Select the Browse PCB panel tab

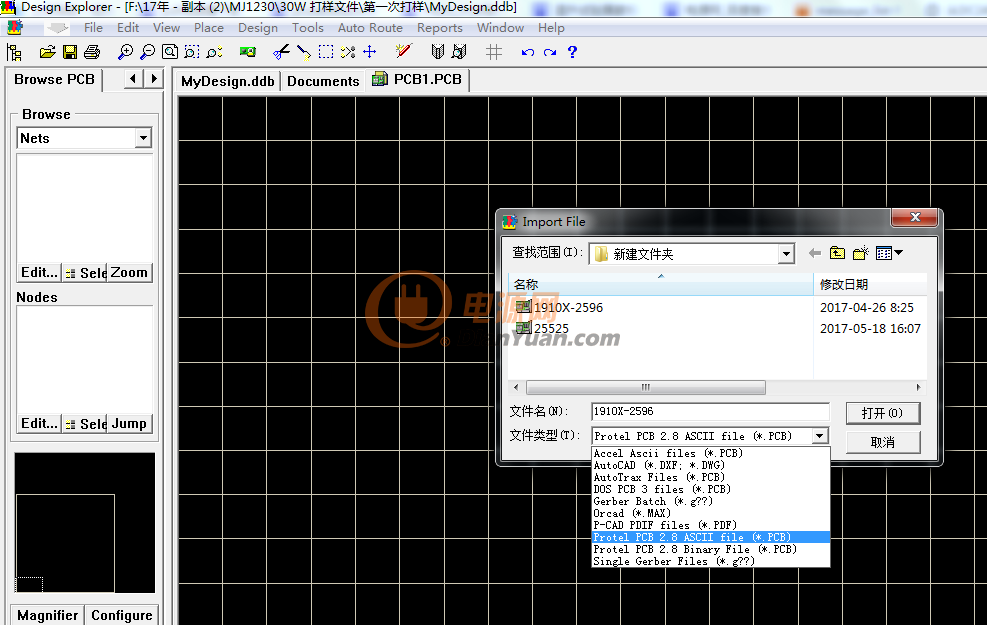click(x=54, y=79)
